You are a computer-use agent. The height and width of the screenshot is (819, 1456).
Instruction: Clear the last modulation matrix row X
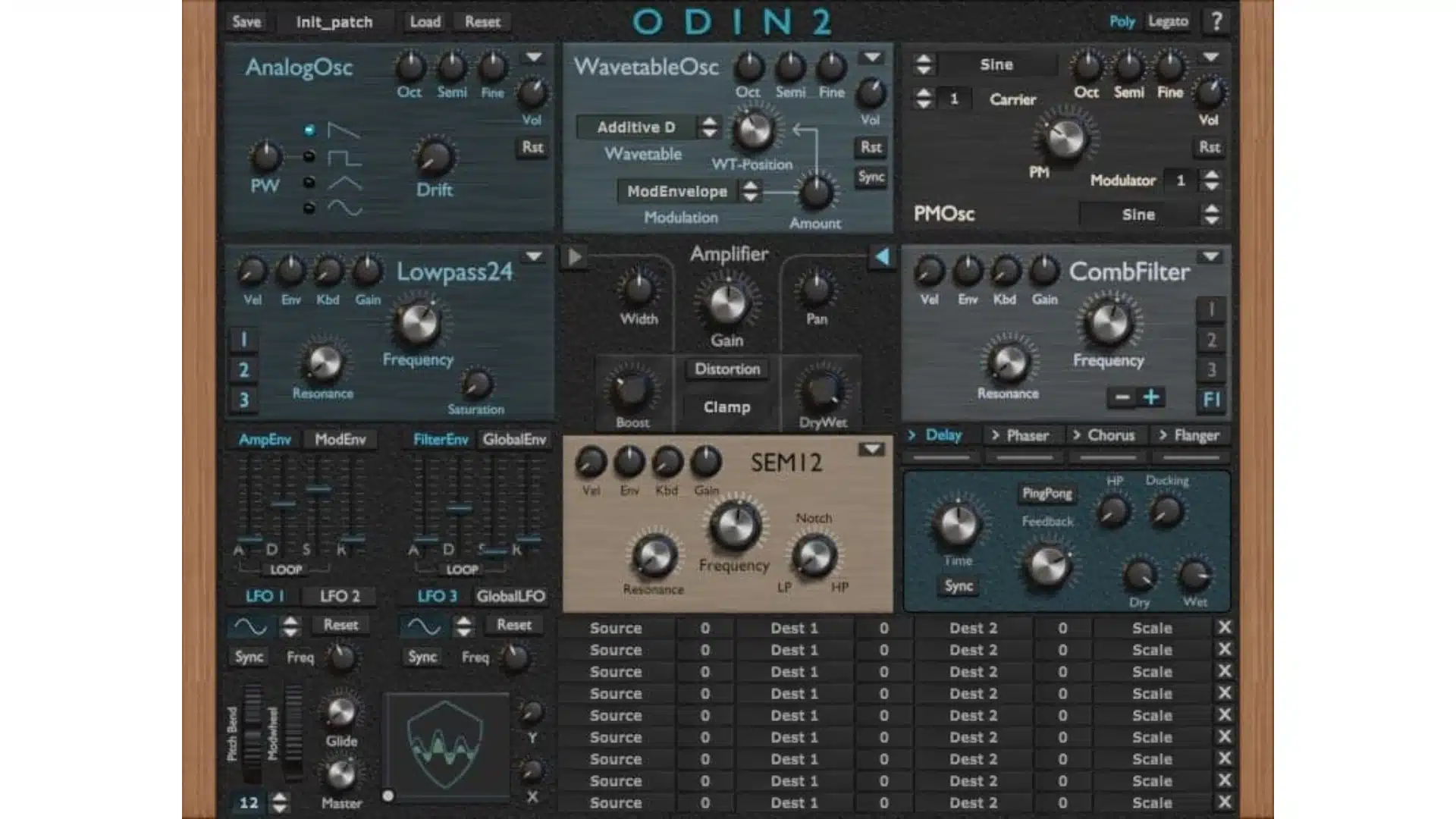(1224, 802)
